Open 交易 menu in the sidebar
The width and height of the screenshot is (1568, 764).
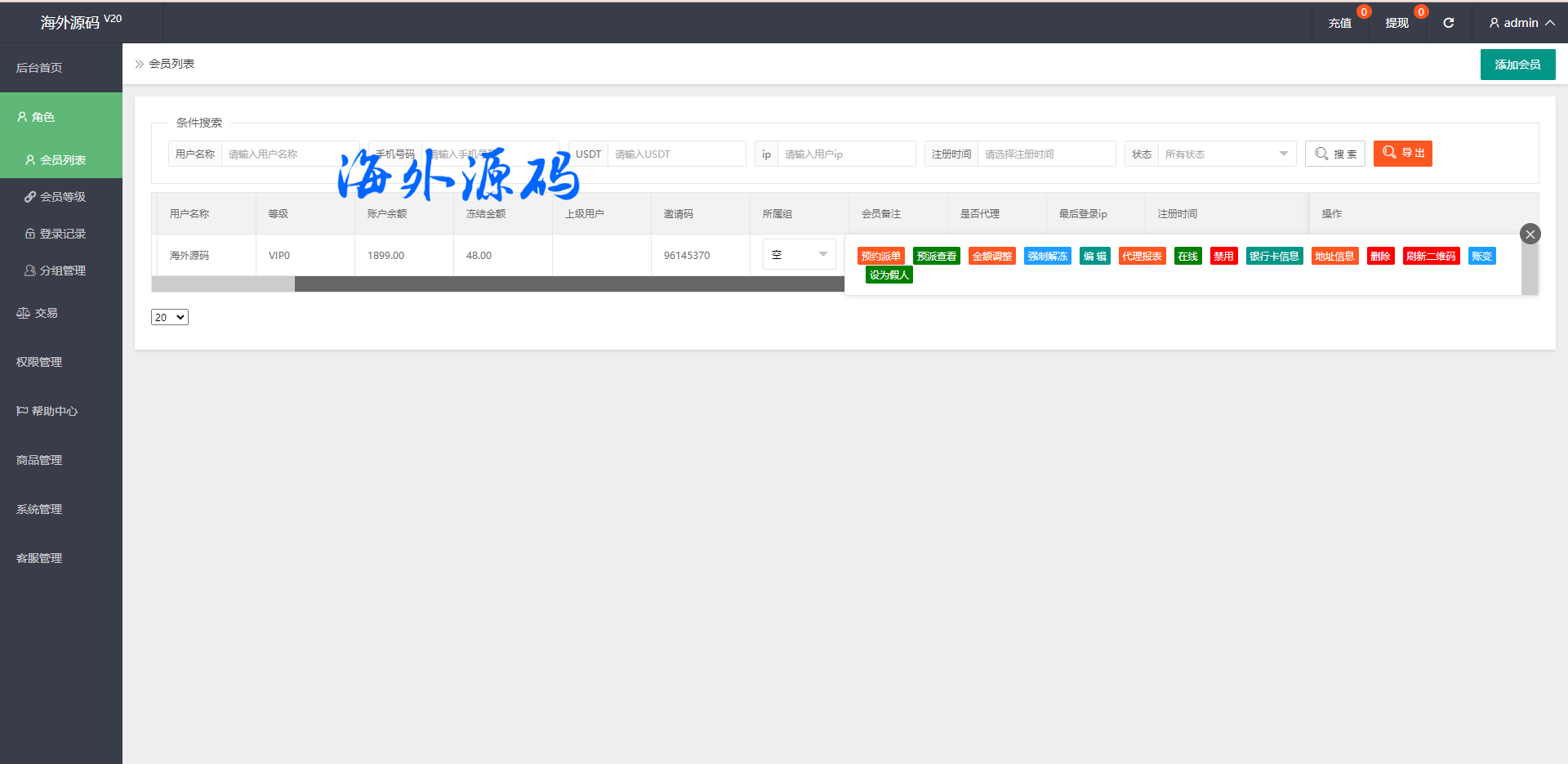[46, 313]
